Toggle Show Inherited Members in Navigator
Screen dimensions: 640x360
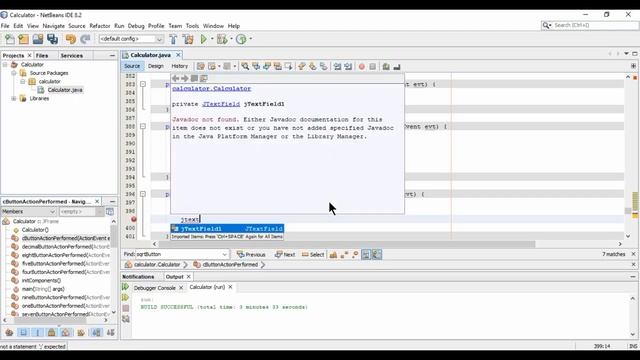pyautogui.click(x=9, y=333)
